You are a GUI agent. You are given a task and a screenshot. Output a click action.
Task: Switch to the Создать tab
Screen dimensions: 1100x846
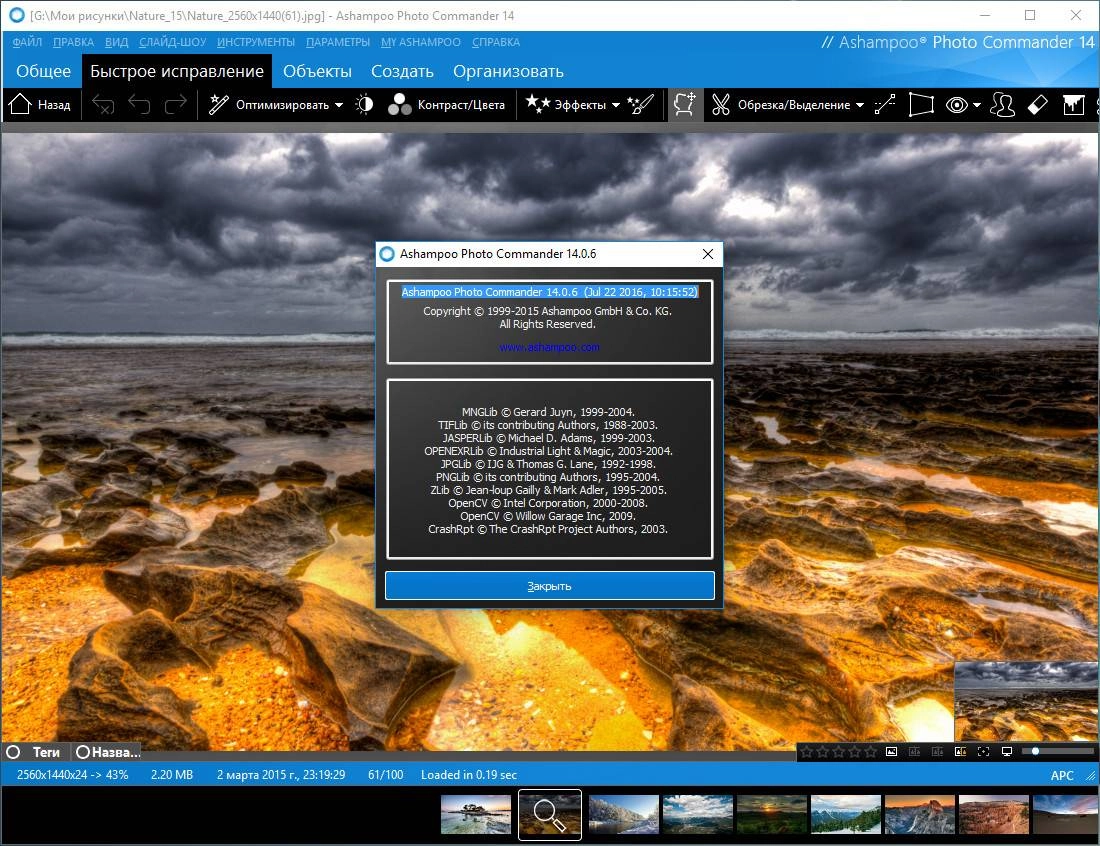pyautogui.click(x=402, y=72)
